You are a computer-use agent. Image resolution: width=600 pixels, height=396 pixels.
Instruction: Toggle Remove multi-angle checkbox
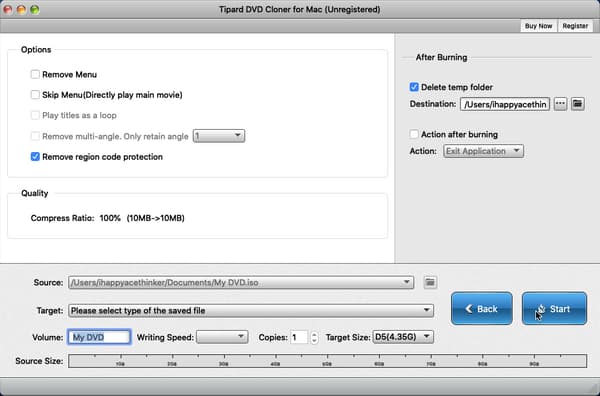[x=35, y=136]
